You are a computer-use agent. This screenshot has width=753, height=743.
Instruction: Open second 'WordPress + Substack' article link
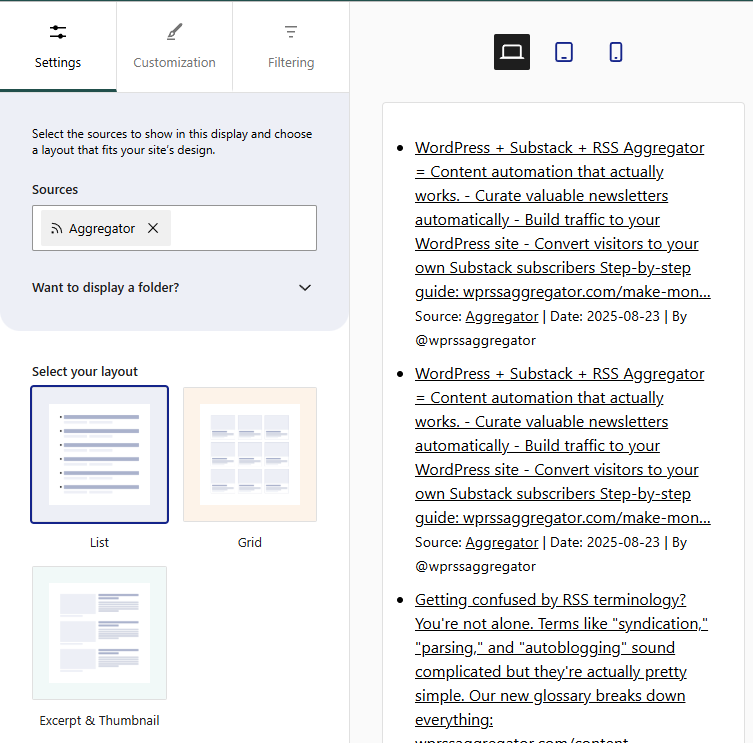[x=562, y=446]
